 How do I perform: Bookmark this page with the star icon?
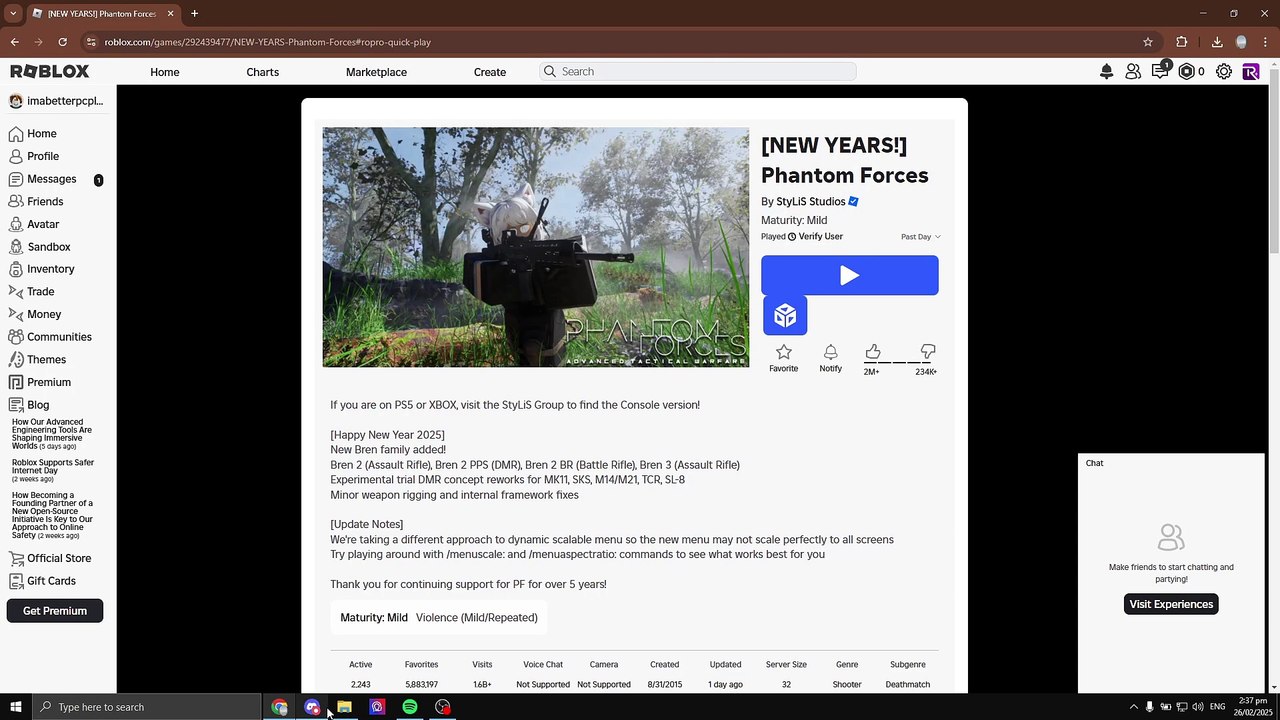click(x=1148, y=42)
